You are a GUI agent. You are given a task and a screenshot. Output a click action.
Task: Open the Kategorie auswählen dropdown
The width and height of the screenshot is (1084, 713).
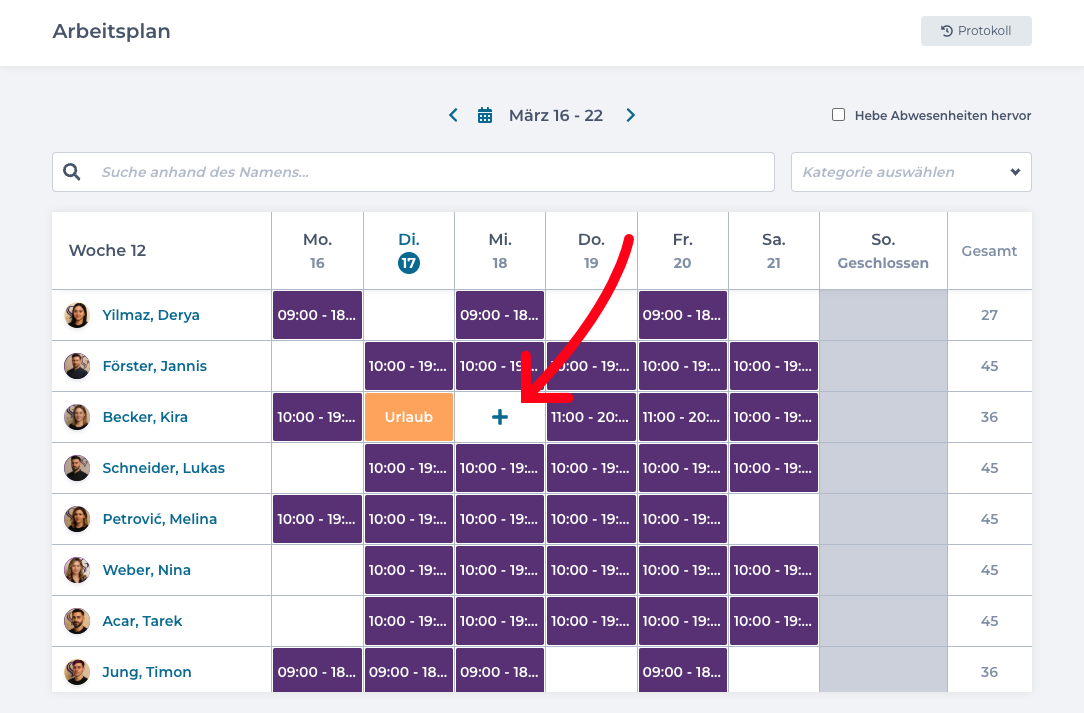coord(911,172)
